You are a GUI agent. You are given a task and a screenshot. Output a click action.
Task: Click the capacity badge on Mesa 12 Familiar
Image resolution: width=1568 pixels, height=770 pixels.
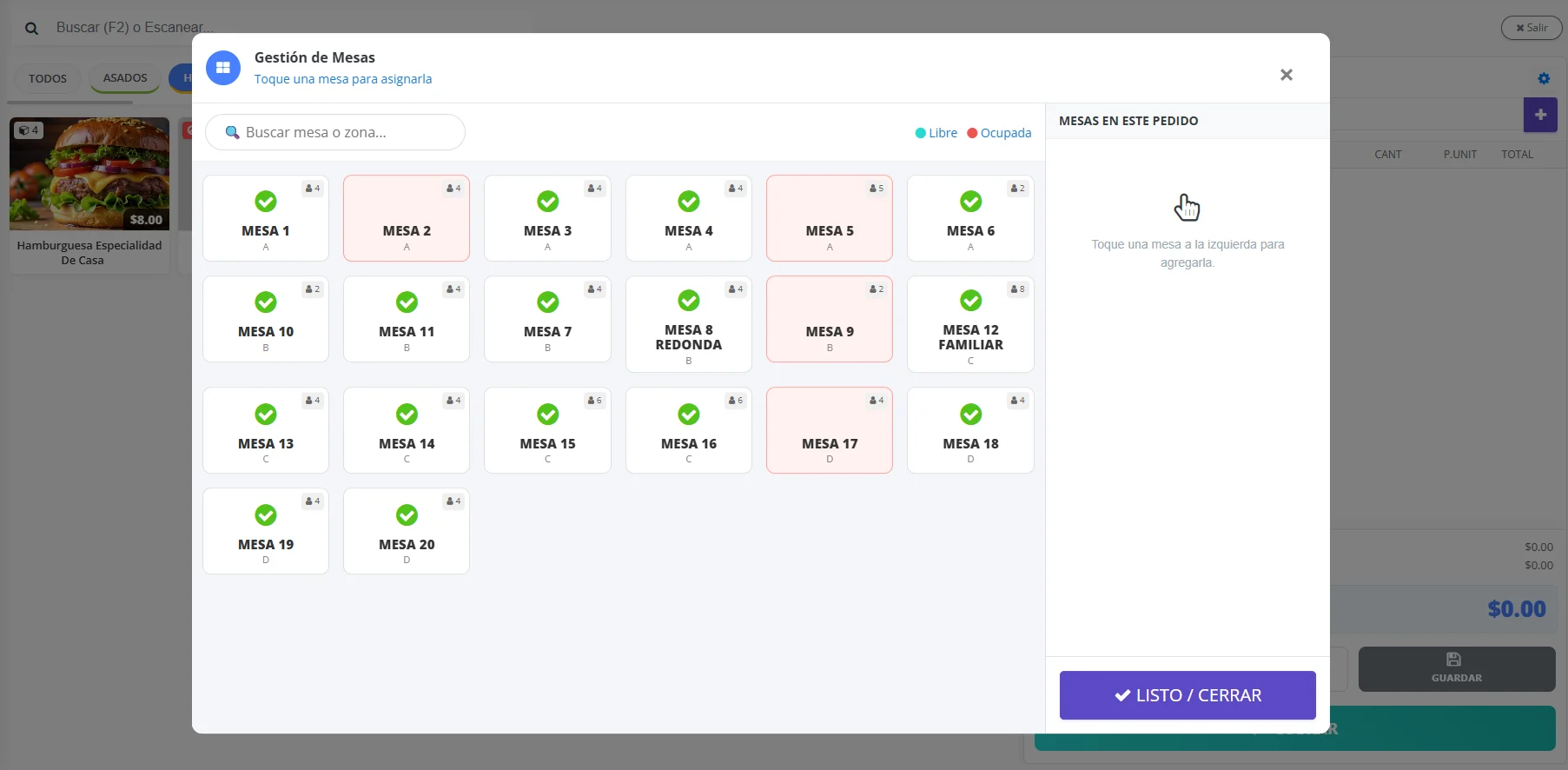point(1018,289)
